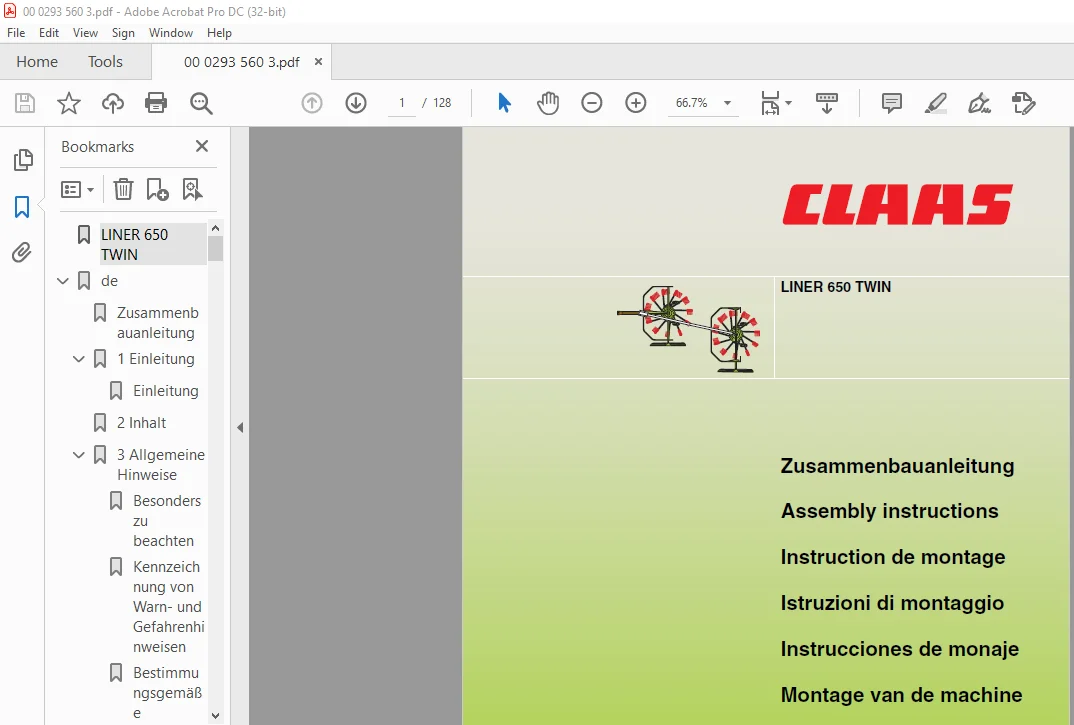Click the bookmarks scrollbar thumb

[216, 249]
